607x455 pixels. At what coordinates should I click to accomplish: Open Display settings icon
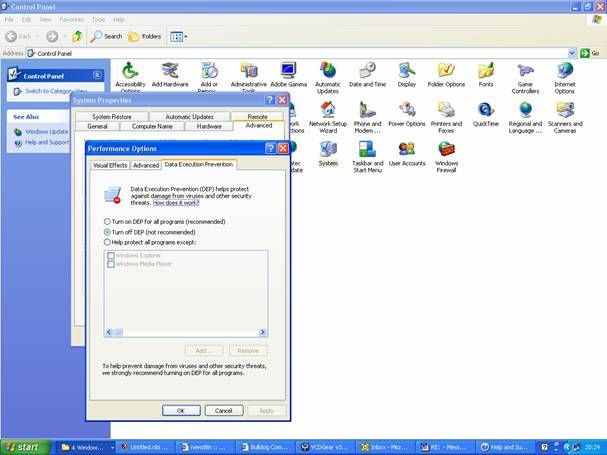406,75
